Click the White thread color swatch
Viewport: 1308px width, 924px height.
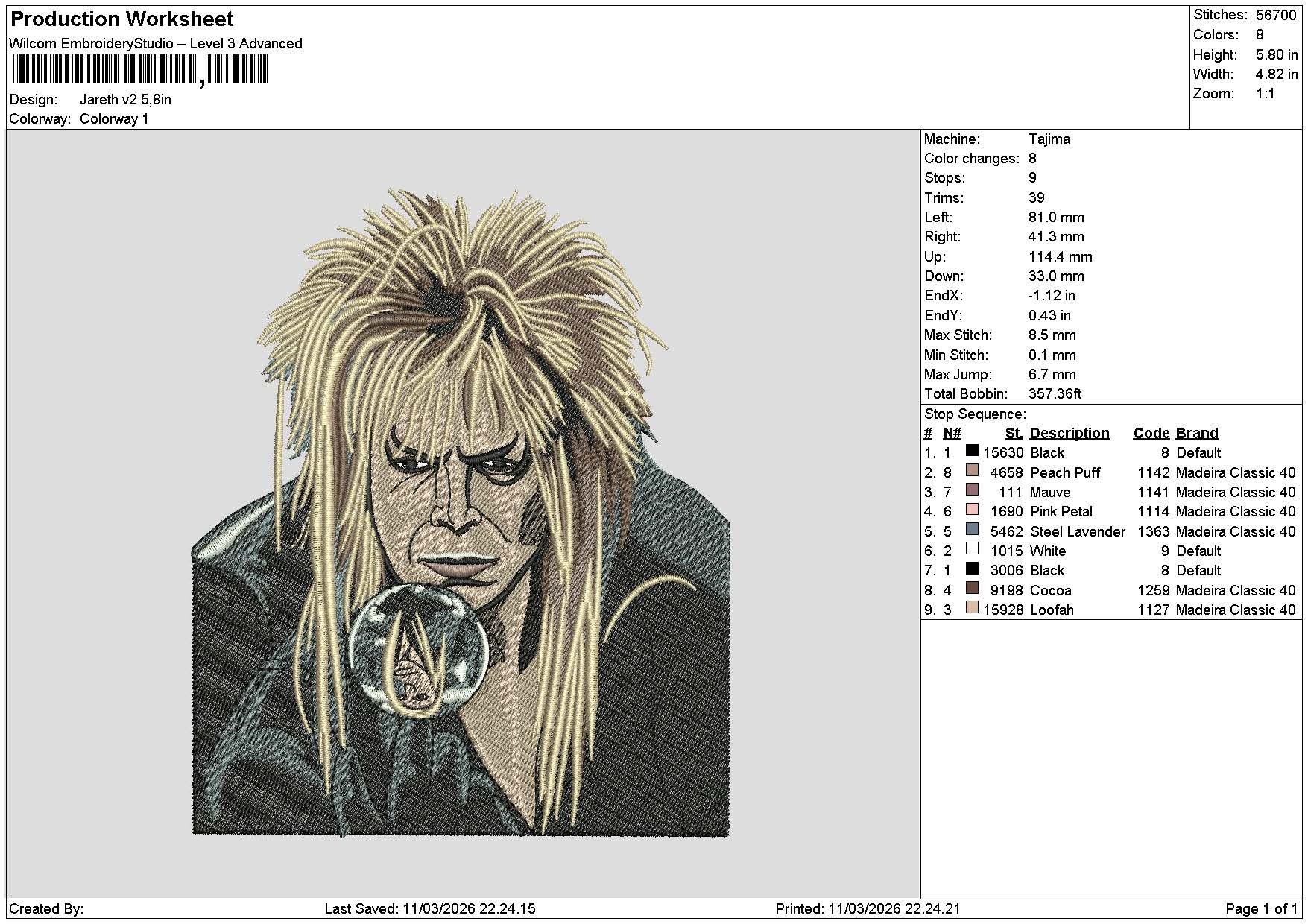pos(972,548)
